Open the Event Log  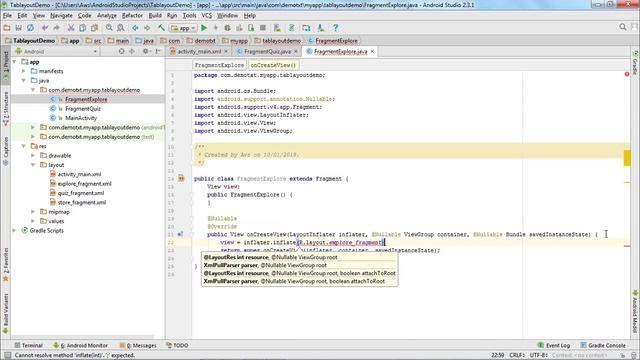(553, 345)
